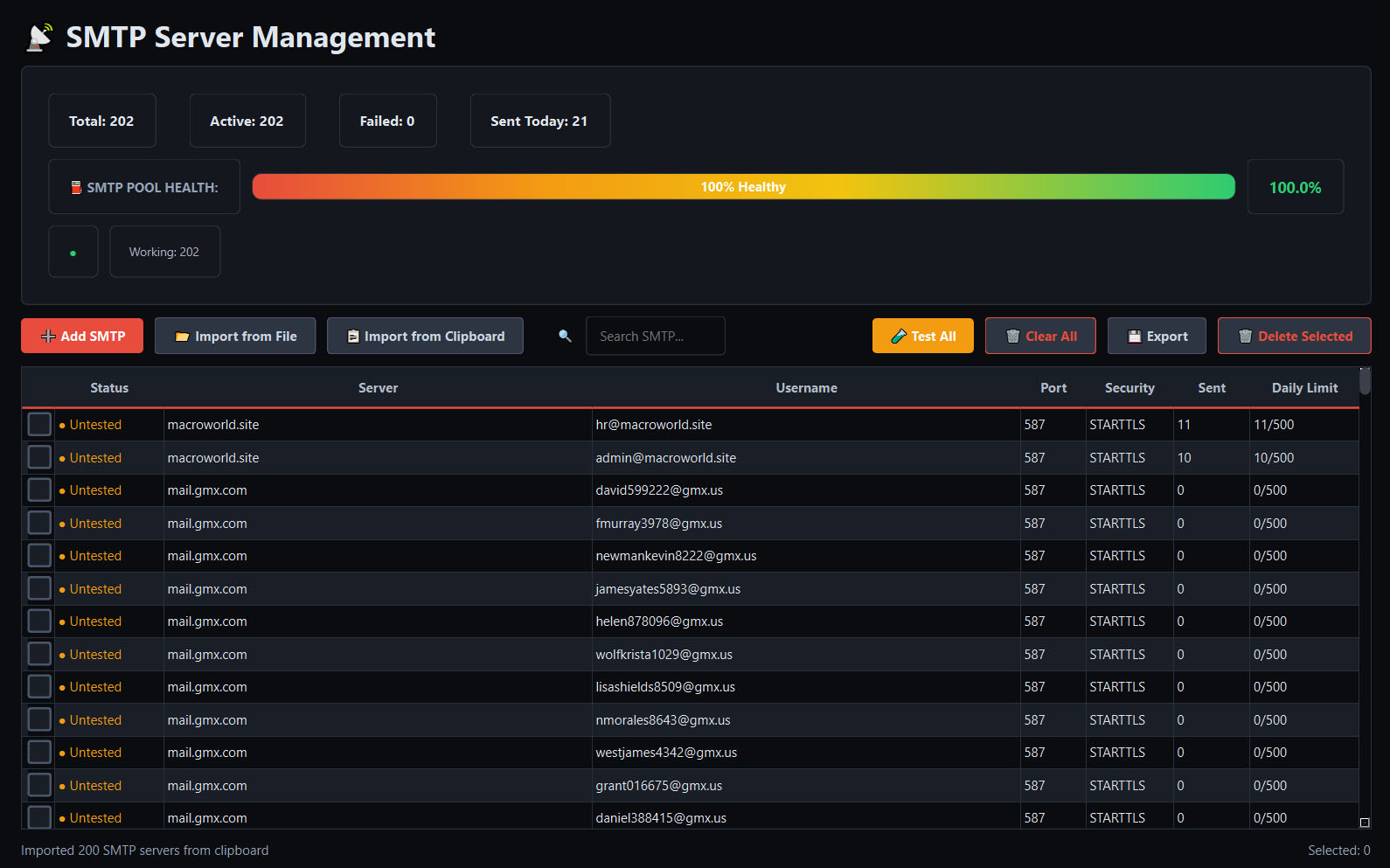Click the Sent Today: 21 box
The height and width of the screenshot is (868, 1390).
click(539, 121)
